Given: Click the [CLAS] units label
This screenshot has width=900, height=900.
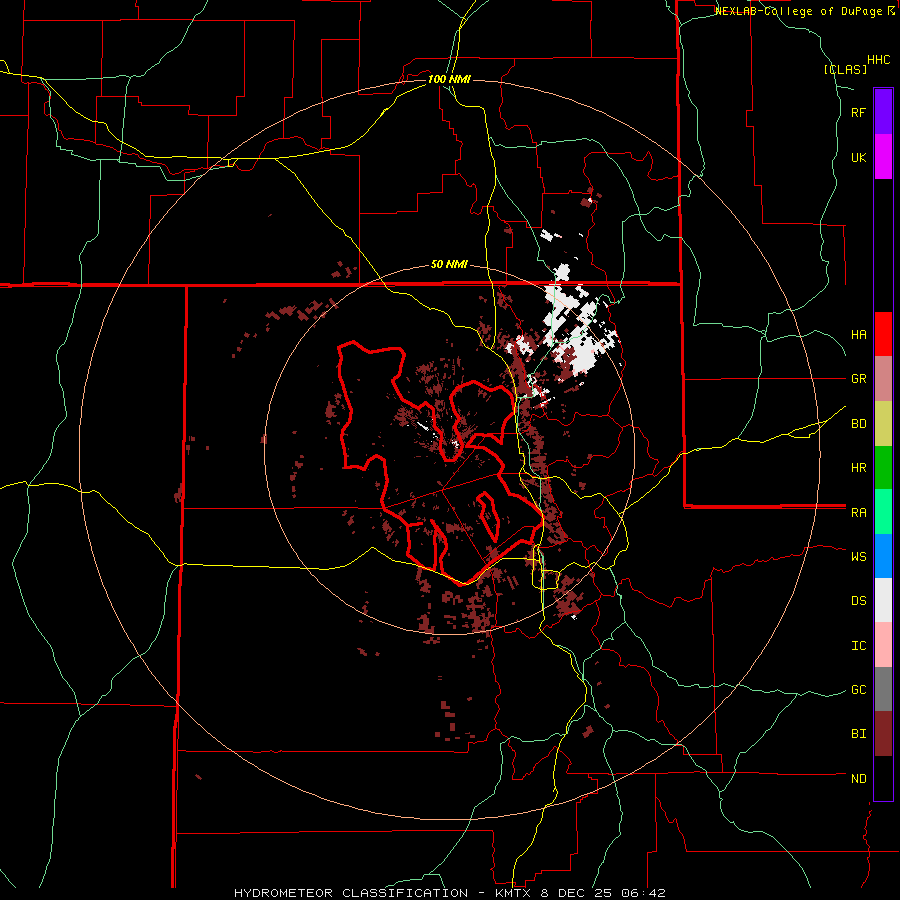Looking at the screenshot, I should click(845, 69).
